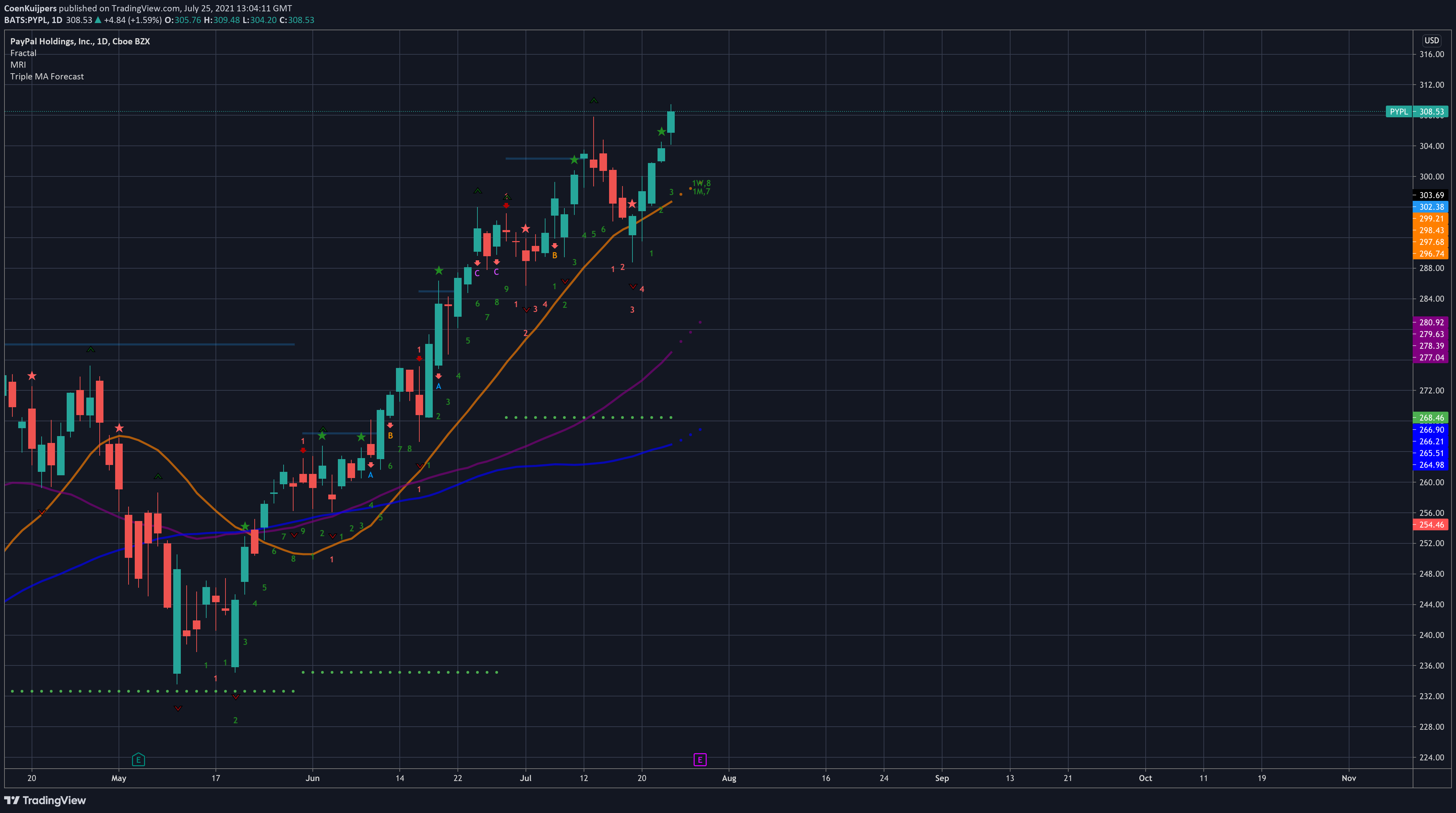
Task: Click the 268.46 green price label
Action: point(1431,418)
